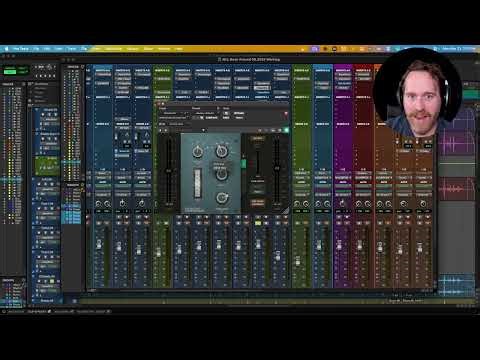The height and width of the screenshot is (360, 480).
Task: Open the Pro Tools application menu
Action: pyautogui.click(x=21, y=49)
